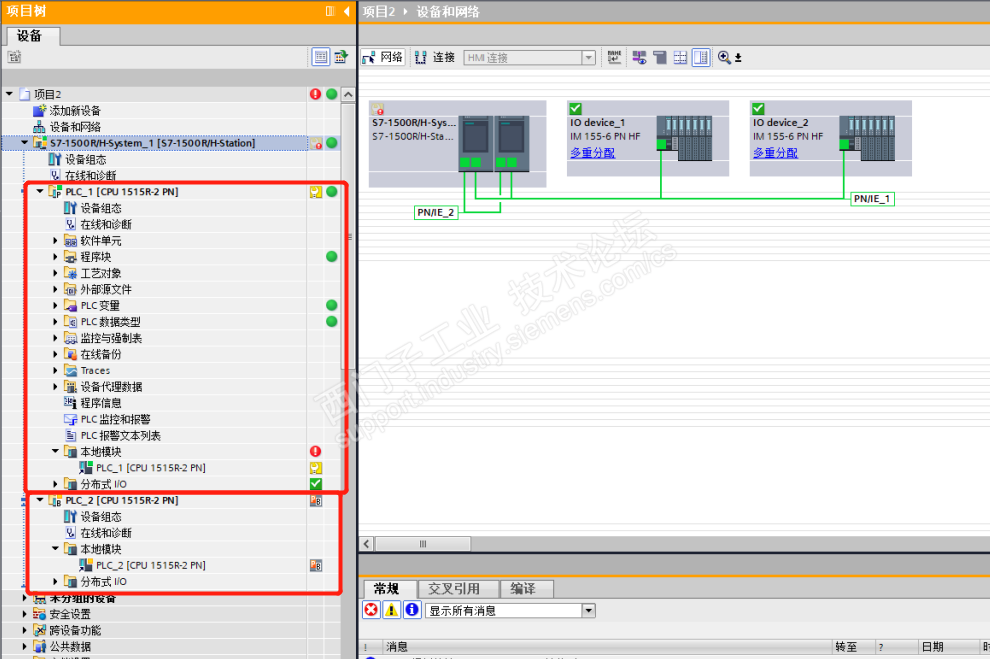Click the grid table layout icon in the toolbar

pyautogui.click(x=680, y=57)
